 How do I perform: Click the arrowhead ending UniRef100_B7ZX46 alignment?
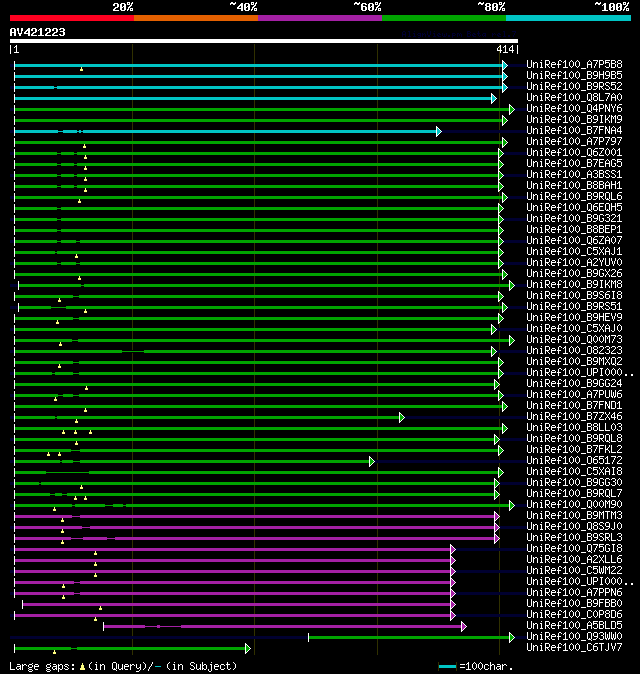pyautogui.click(x=402, y=417)
